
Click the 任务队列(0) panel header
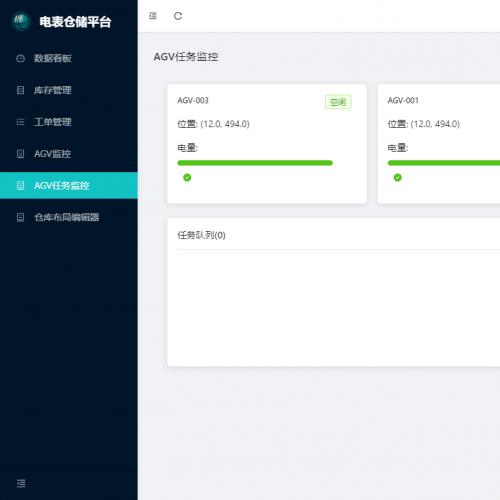(x=201, y=235)
